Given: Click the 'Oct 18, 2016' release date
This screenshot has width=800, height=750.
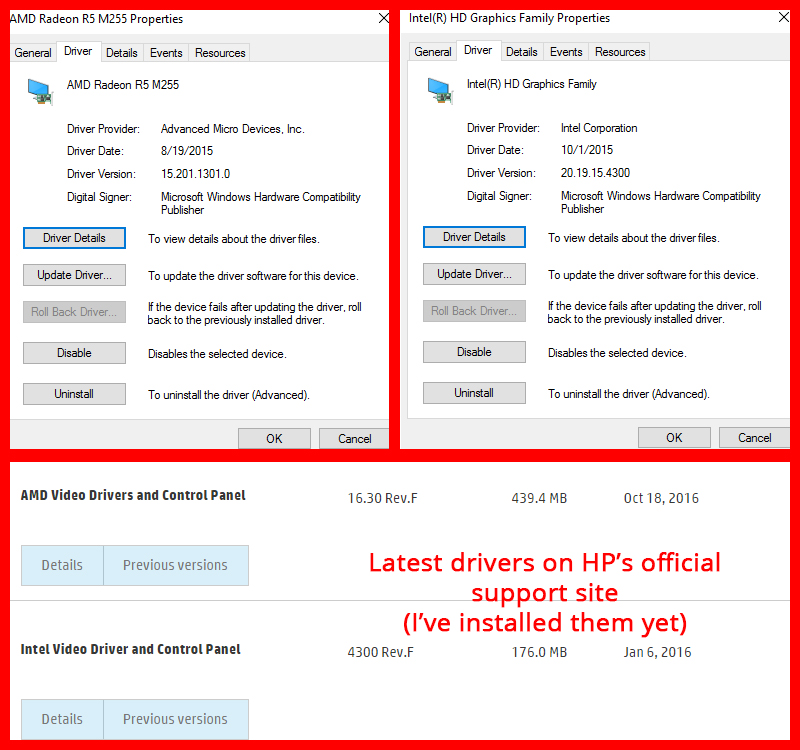Looking at the screenshot, I should click(x=661, y=498).
